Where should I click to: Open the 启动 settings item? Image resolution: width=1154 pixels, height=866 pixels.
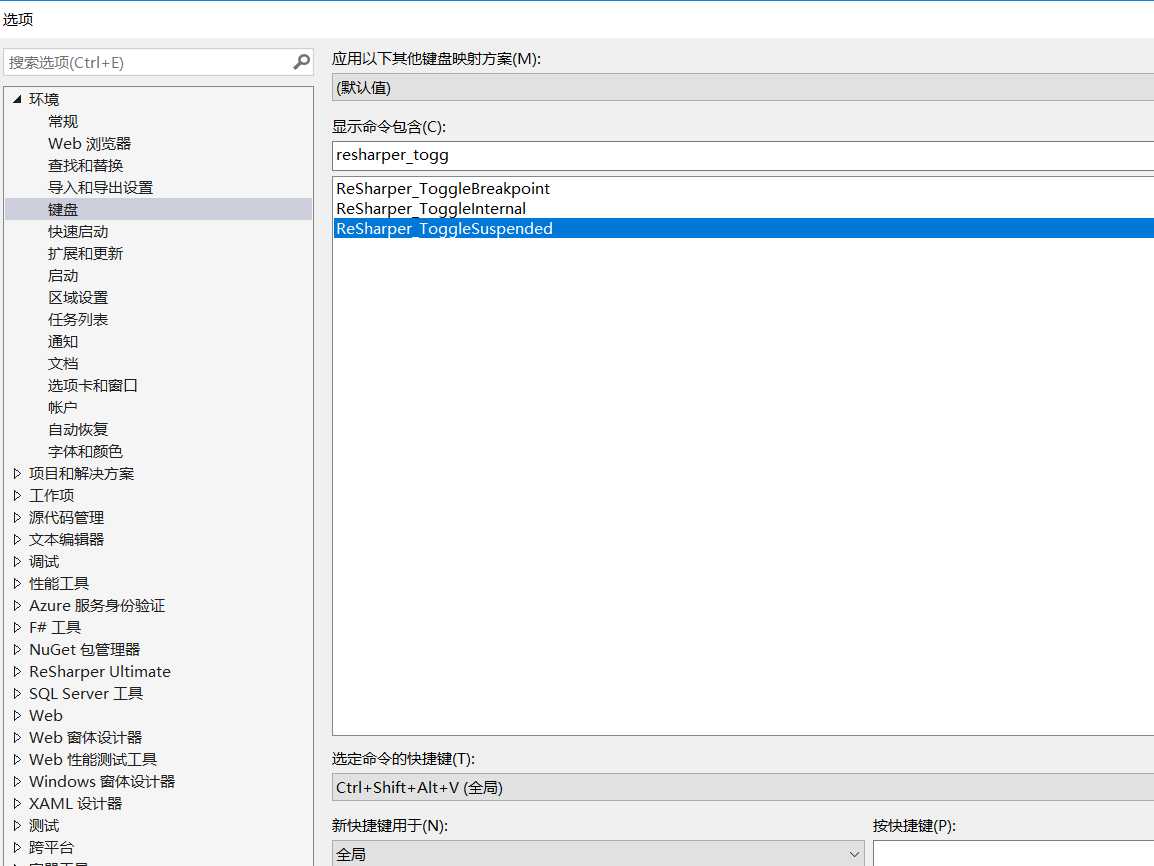[x=63, y=276]
